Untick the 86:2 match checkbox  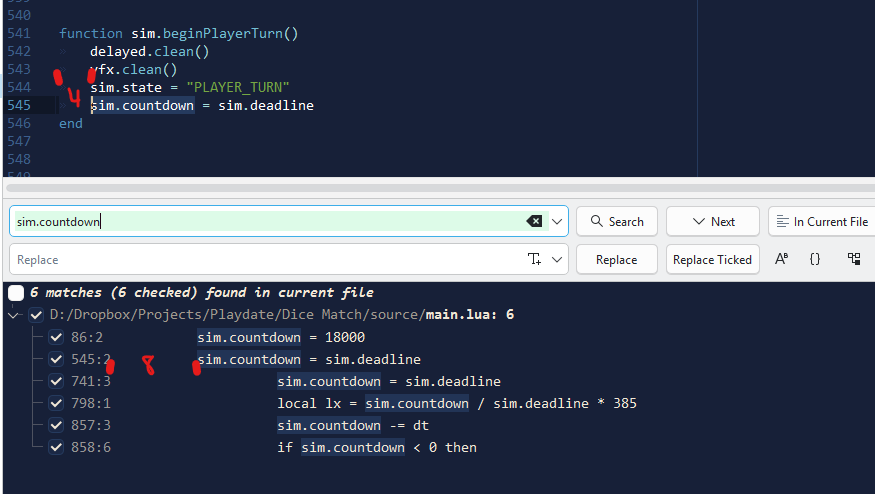[x=56, y=337]
